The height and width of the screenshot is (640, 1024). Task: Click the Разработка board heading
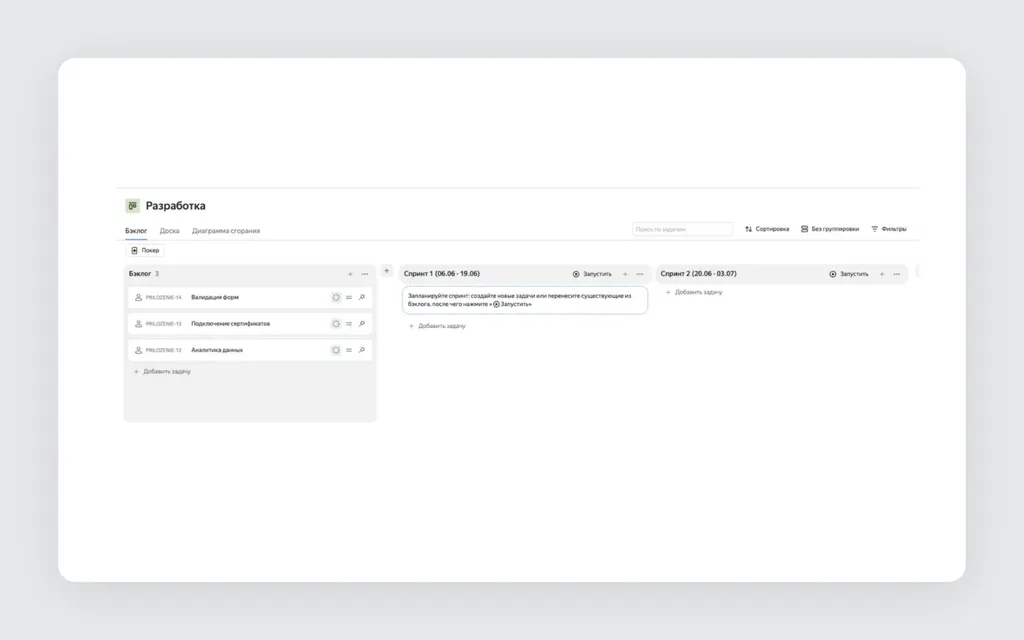pyautogui.click(x=176, y=206)
